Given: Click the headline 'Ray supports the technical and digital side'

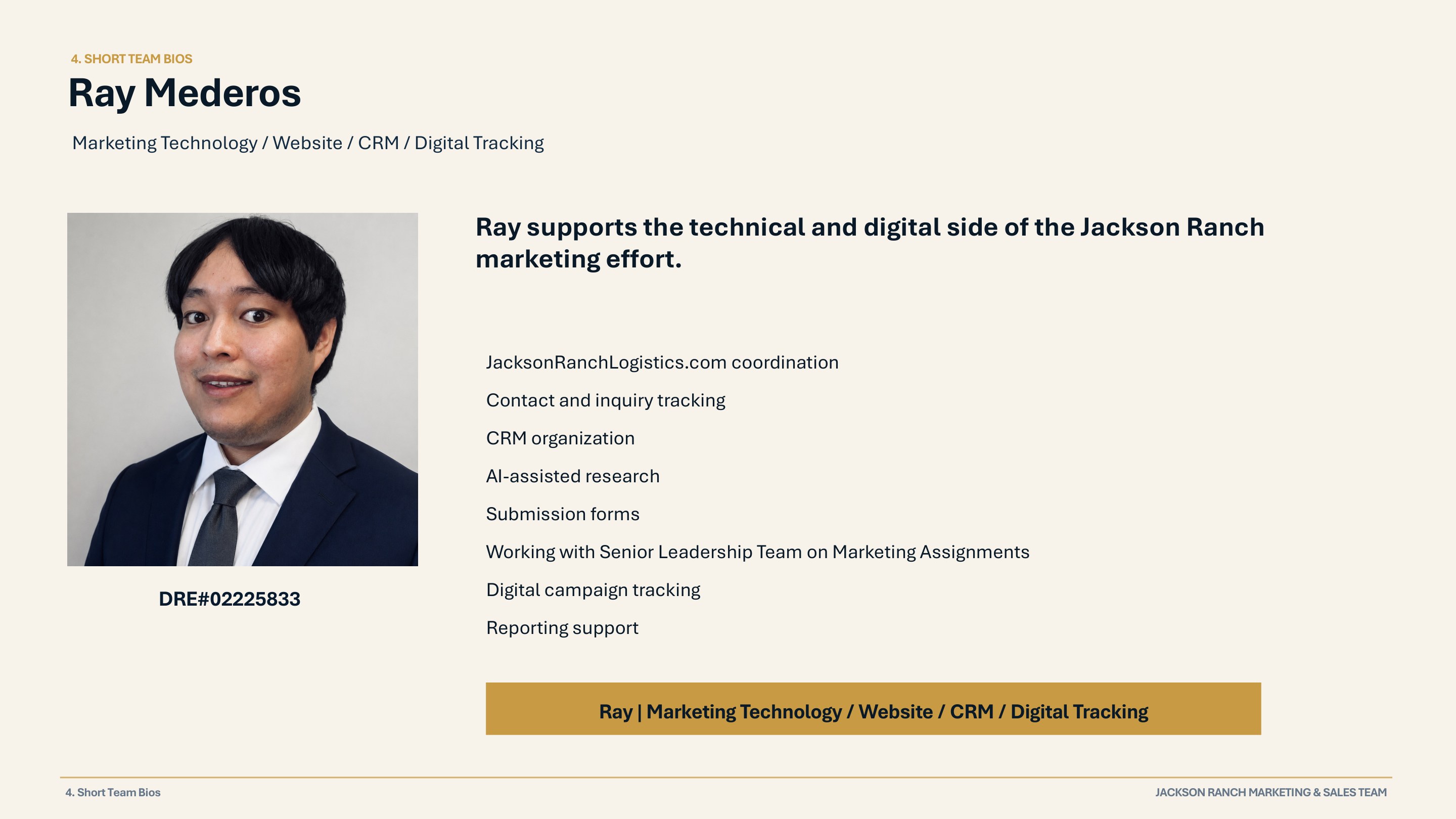Looking at the screenshot, I should pyautogui.click(x=870, y=243).
